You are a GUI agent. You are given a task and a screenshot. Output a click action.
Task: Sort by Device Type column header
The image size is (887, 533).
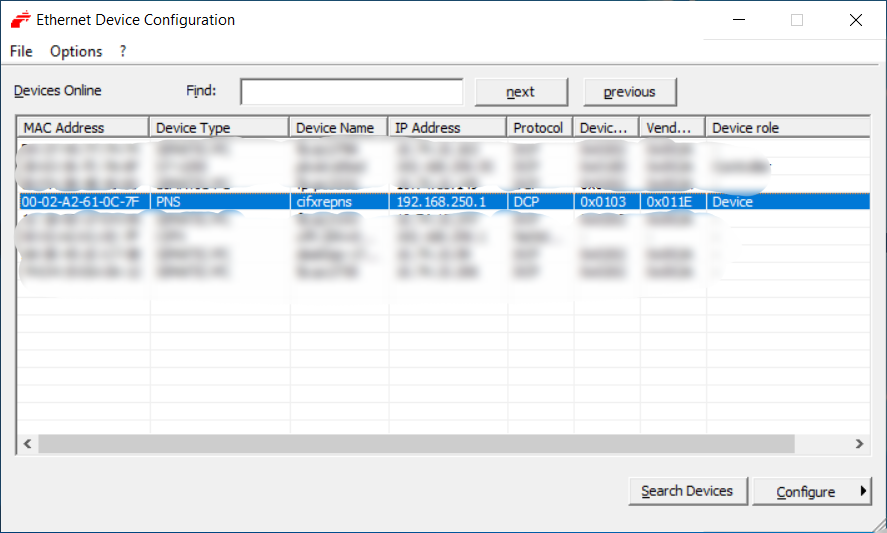pyautogui.click(x=218, y=128)
